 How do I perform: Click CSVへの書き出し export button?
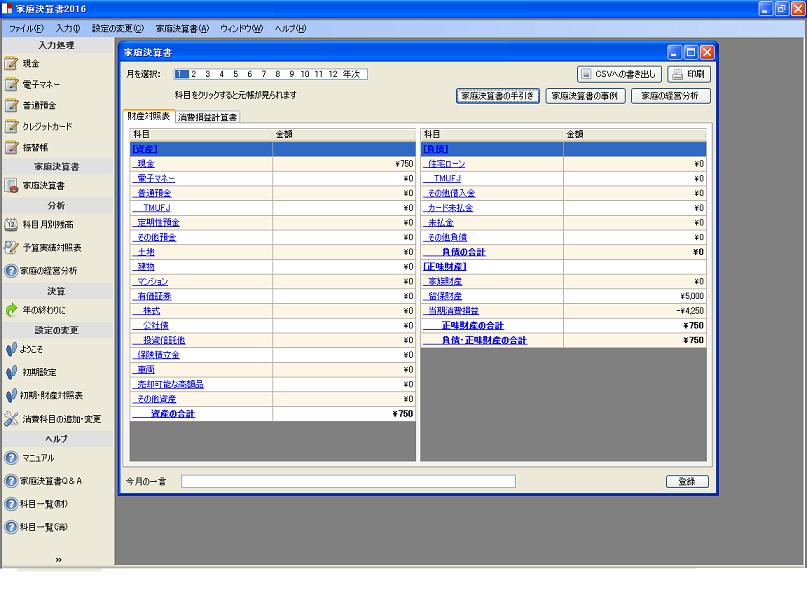tap(621, 74)
